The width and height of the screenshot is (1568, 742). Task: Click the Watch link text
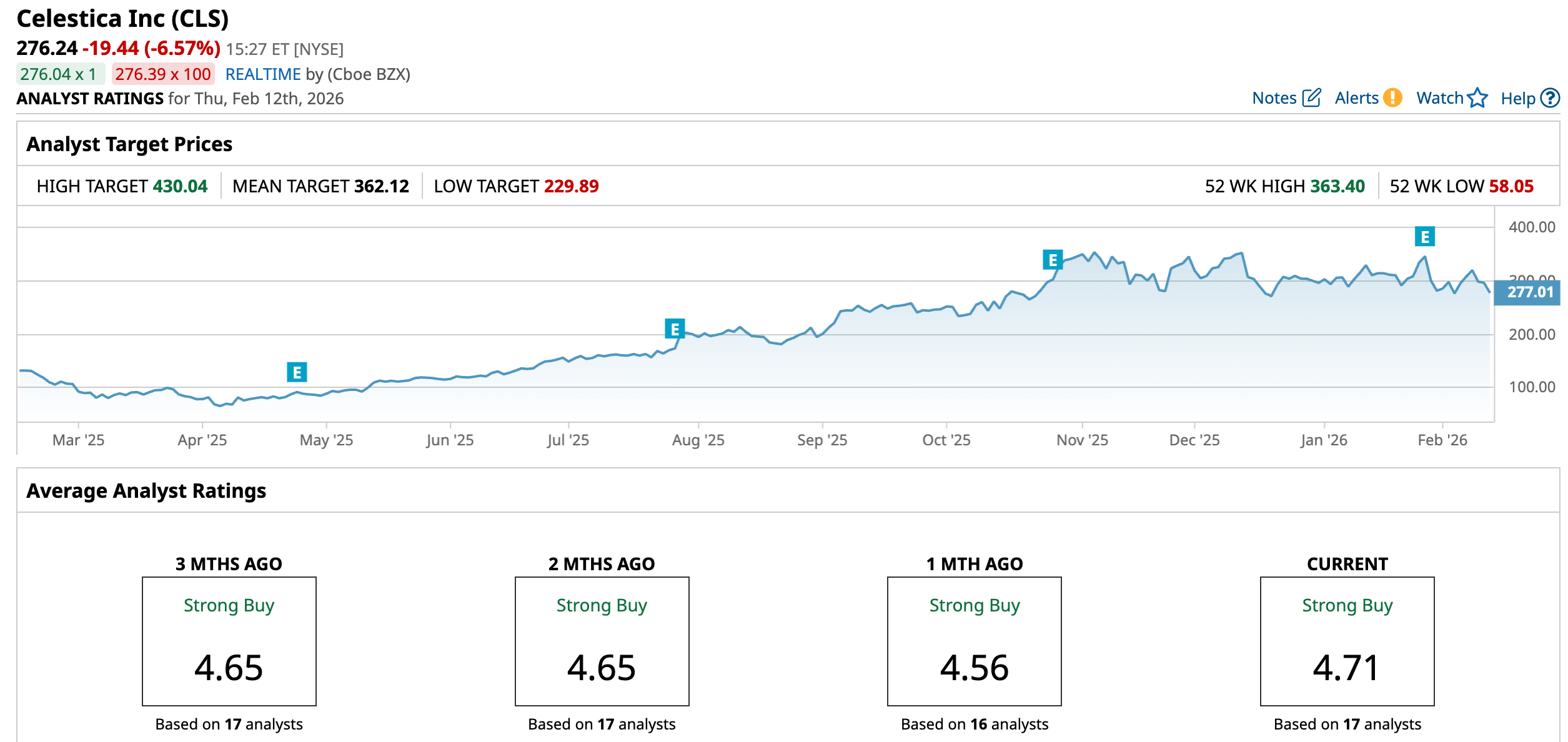(x=1439, y=98)
